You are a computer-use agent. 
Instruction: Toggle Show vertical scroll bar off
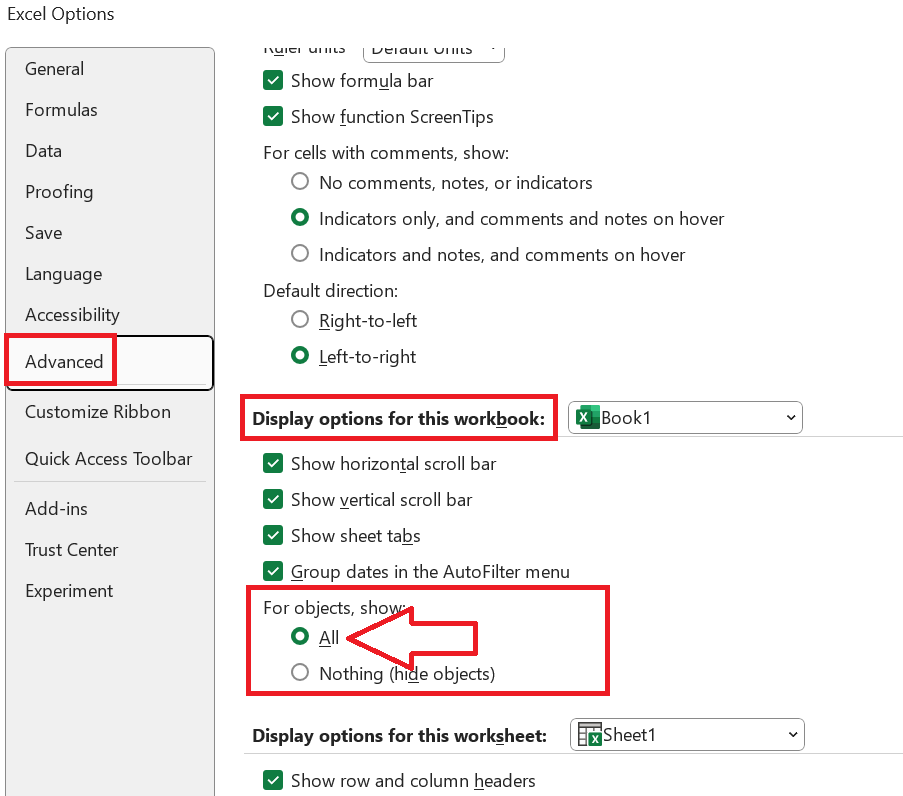273,500
